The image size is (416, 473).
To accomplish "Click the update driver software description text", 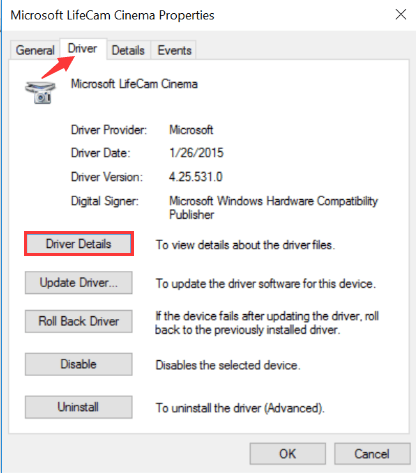I will [266, 284].
